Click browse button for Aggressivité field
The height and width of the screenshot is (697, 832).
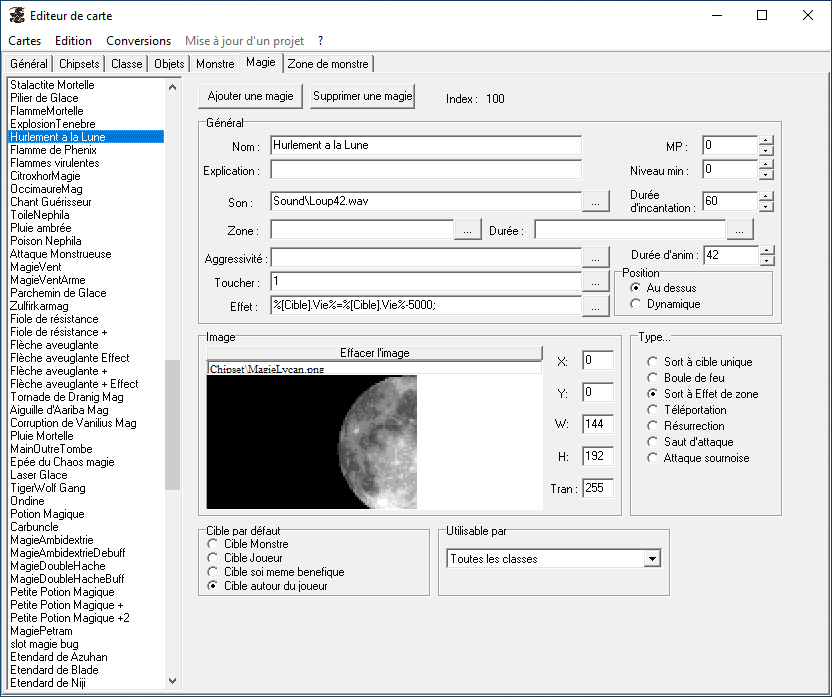coord(595,257)
